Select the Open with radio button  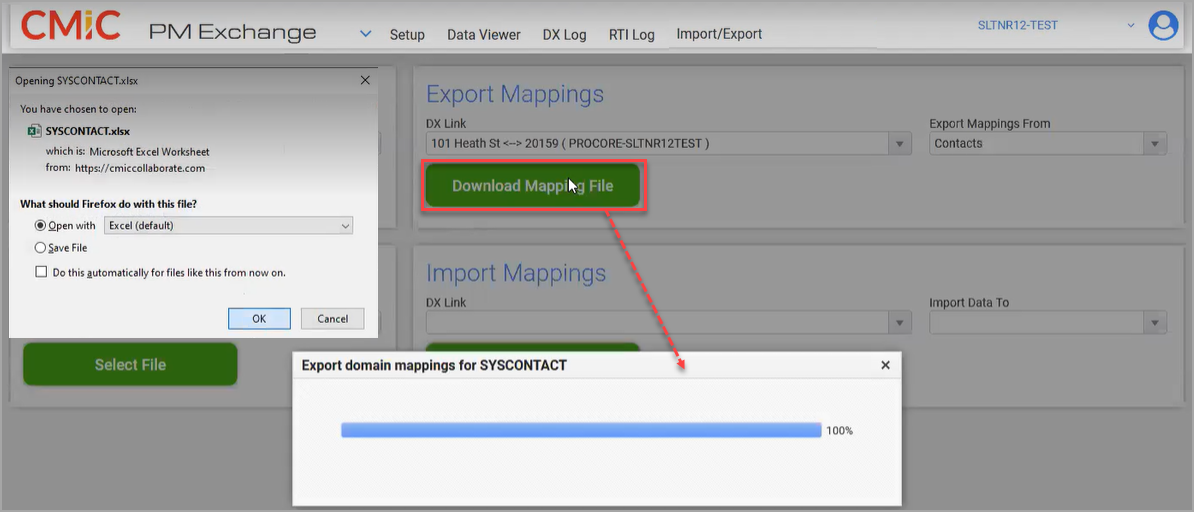pos(40,226)
